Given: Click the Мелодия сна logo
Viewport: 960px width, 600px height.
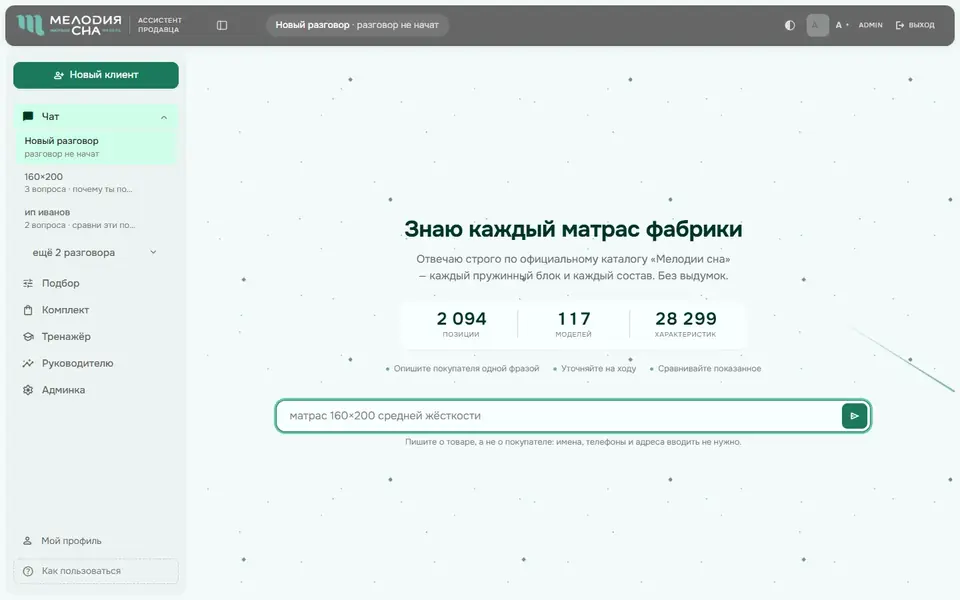Looking at the screenshot, I should pos(69,25).
